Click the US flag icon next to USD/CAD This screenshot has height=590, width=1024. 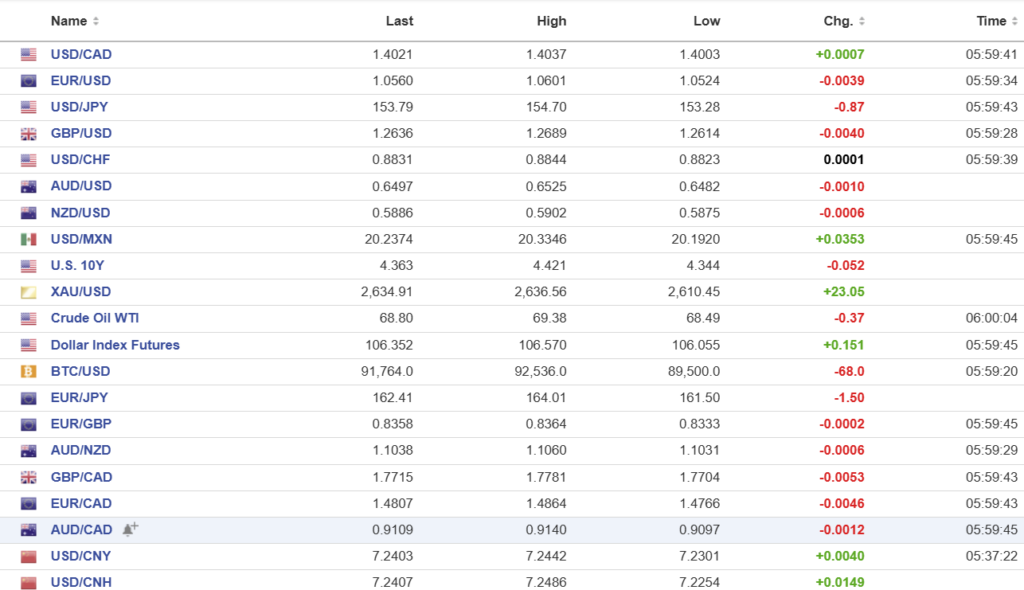pyautogui.click(x=28, y=55)
